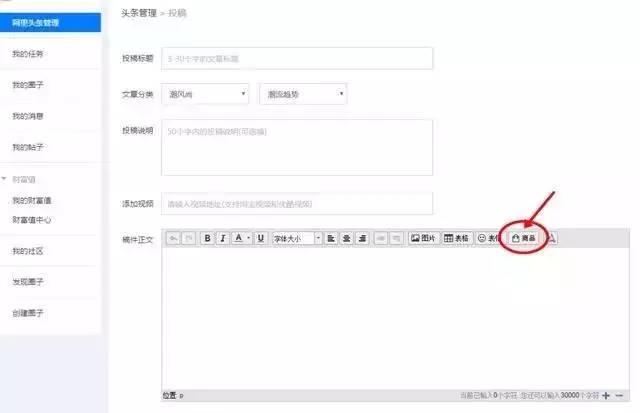The width and height of the screenshot is (640, 413).
Task: Click the 头条管理 breadcrumb link
Action: (x=139, y=13)
